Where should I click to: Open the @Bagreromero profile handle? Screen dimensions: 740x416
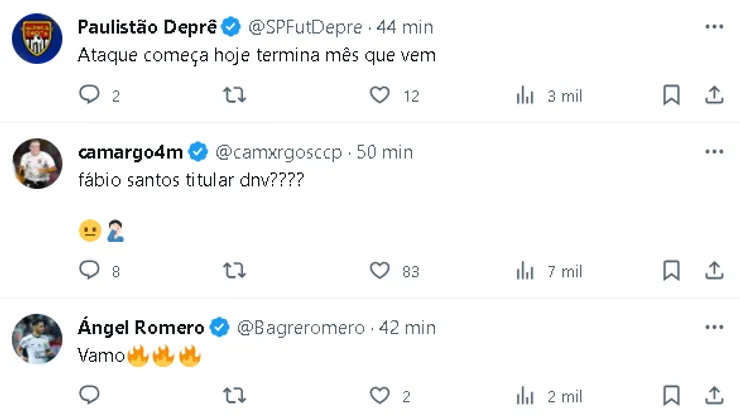303,328
